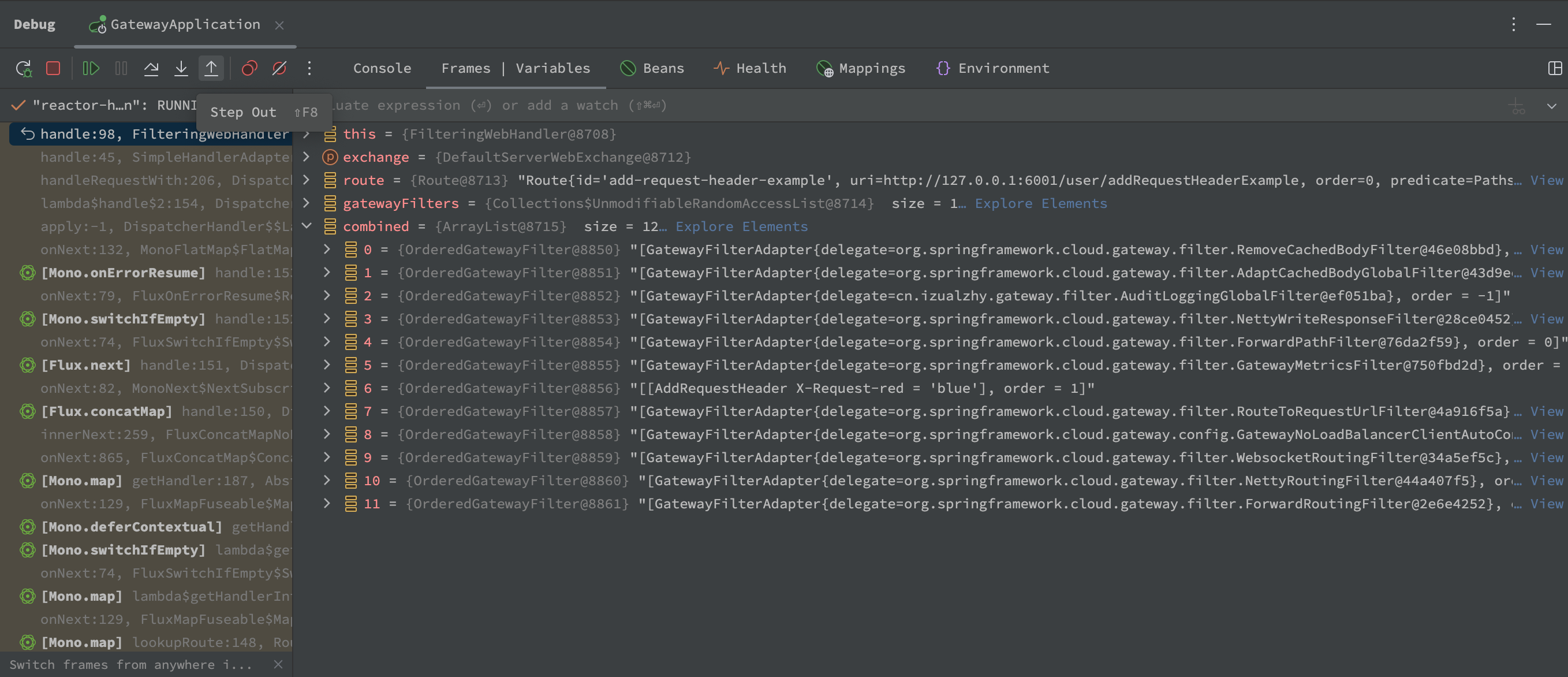The height and width of the screenshot is (677, 1568).
Task: Click the return arrow icon on handle:98 frame
Action: pos(27,134)
